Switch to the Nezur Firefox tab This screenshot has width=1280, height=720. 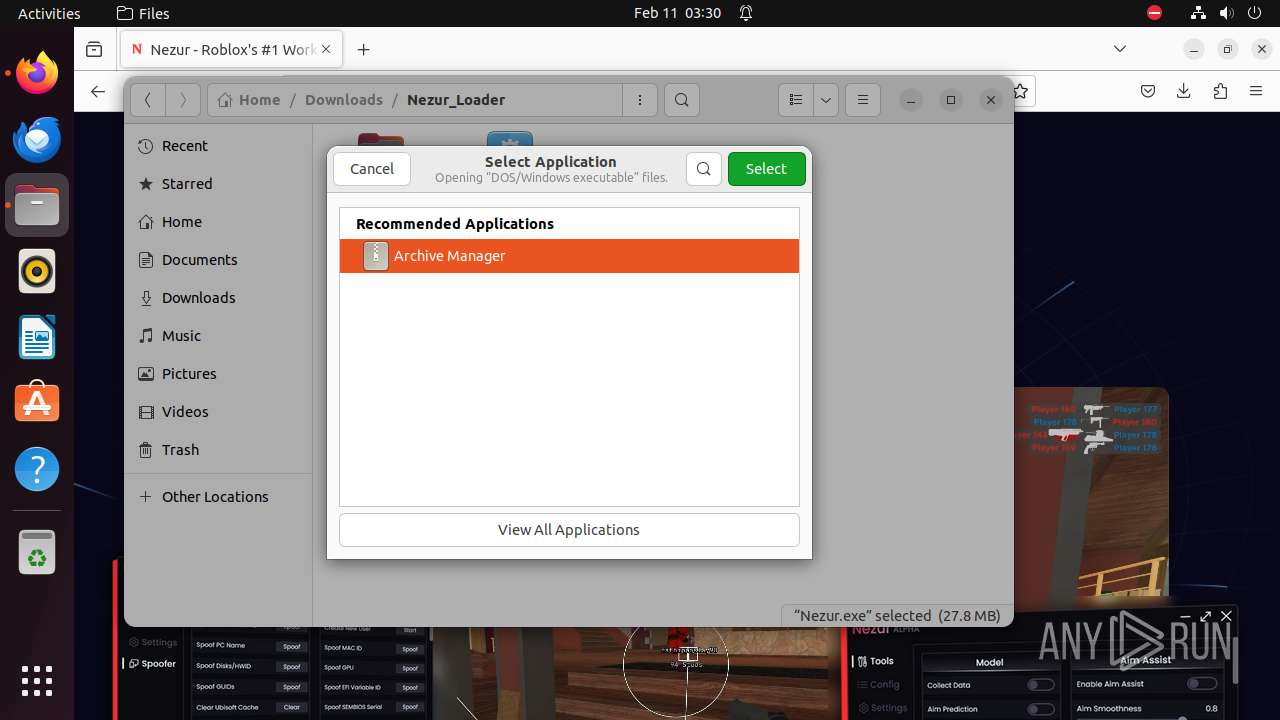232,49
